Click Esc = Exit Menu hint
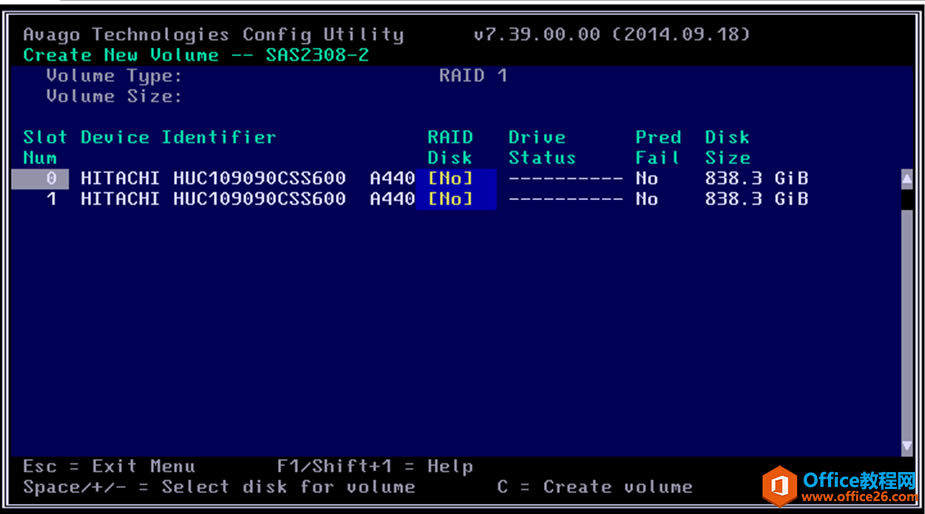This screenshot has width=925, height=514. (109, 466)
